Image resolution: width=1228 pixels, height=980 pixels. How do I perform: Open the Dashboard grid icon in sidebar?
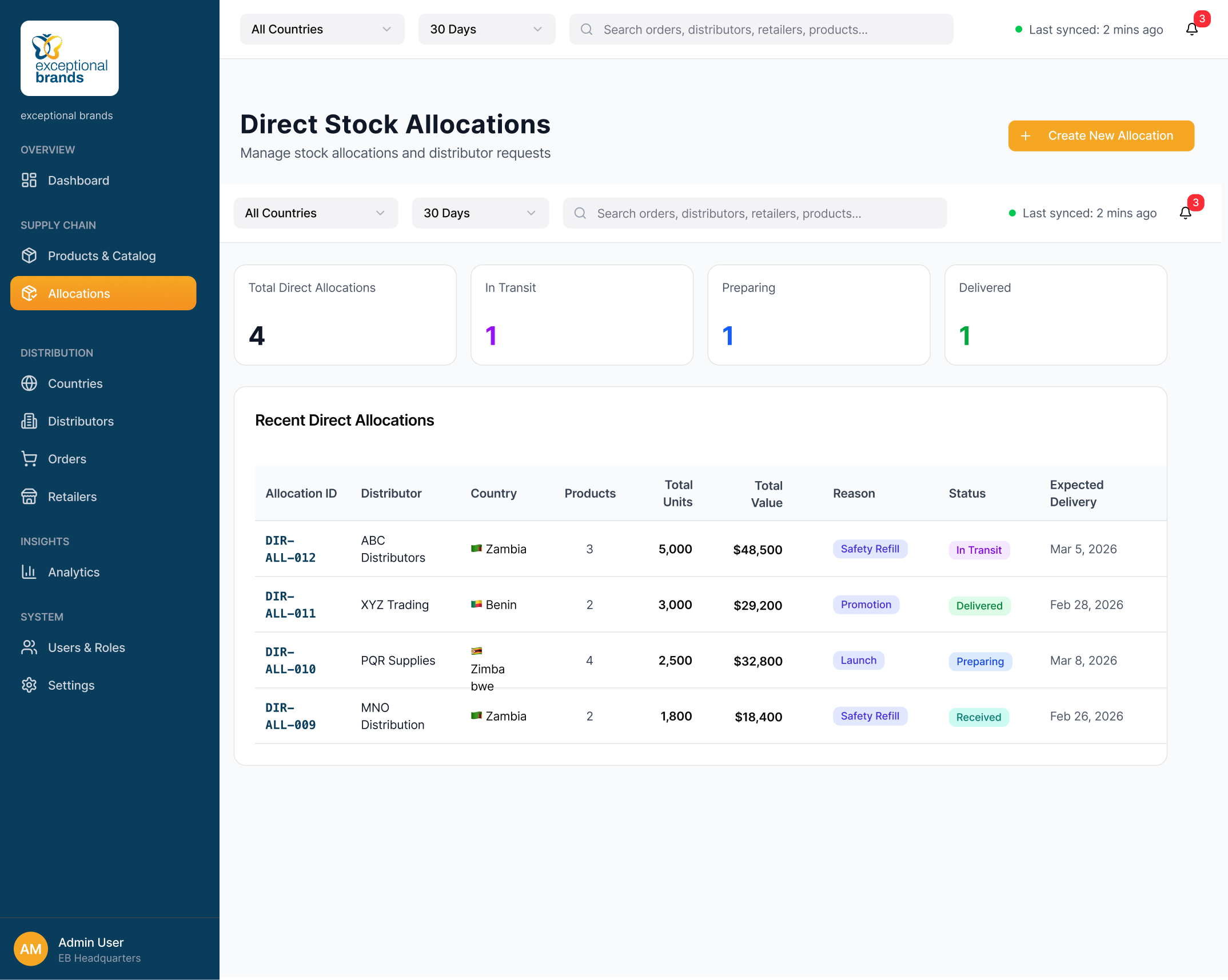(x=29, y=181)
